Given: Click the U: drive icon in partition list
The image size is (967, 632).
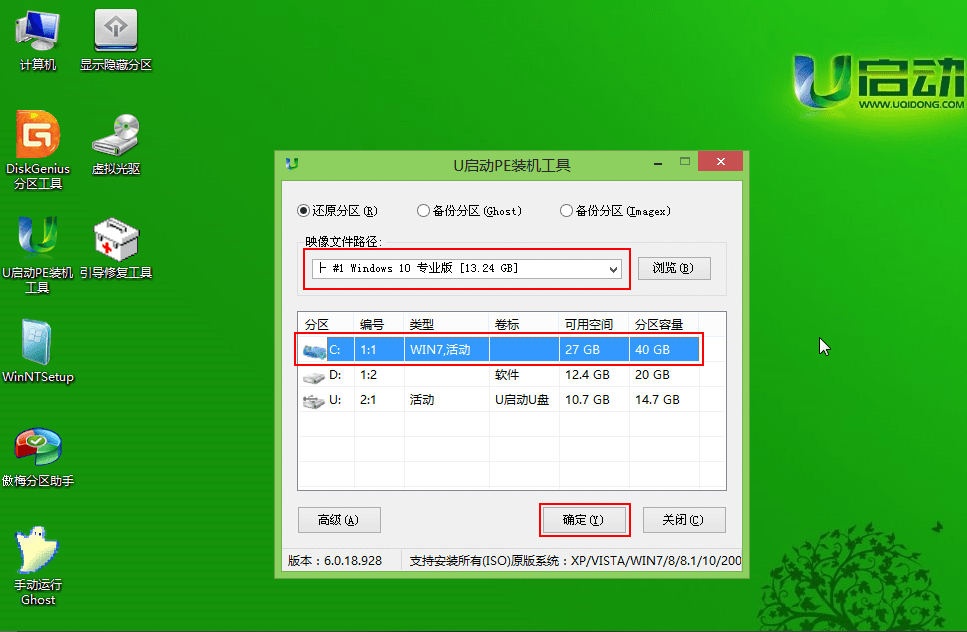Looking at the screenshot, I should tap(314, 401).
